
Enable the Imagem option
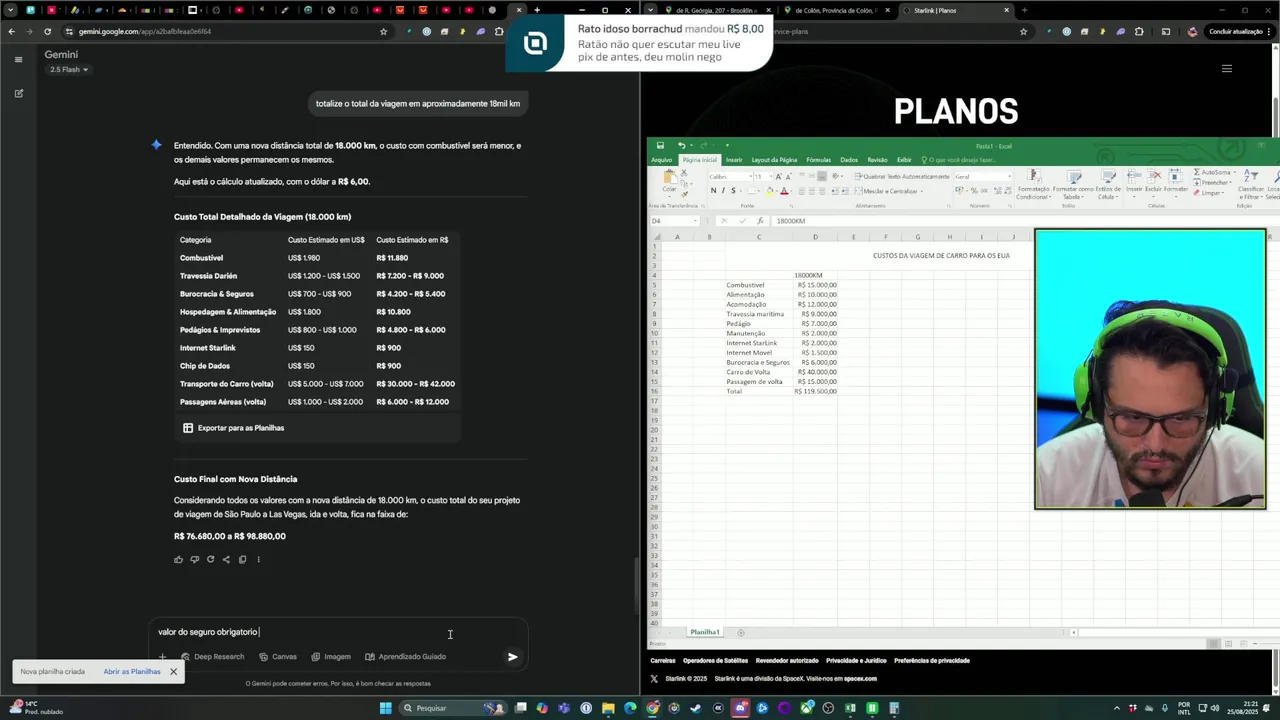click(331, 657)
